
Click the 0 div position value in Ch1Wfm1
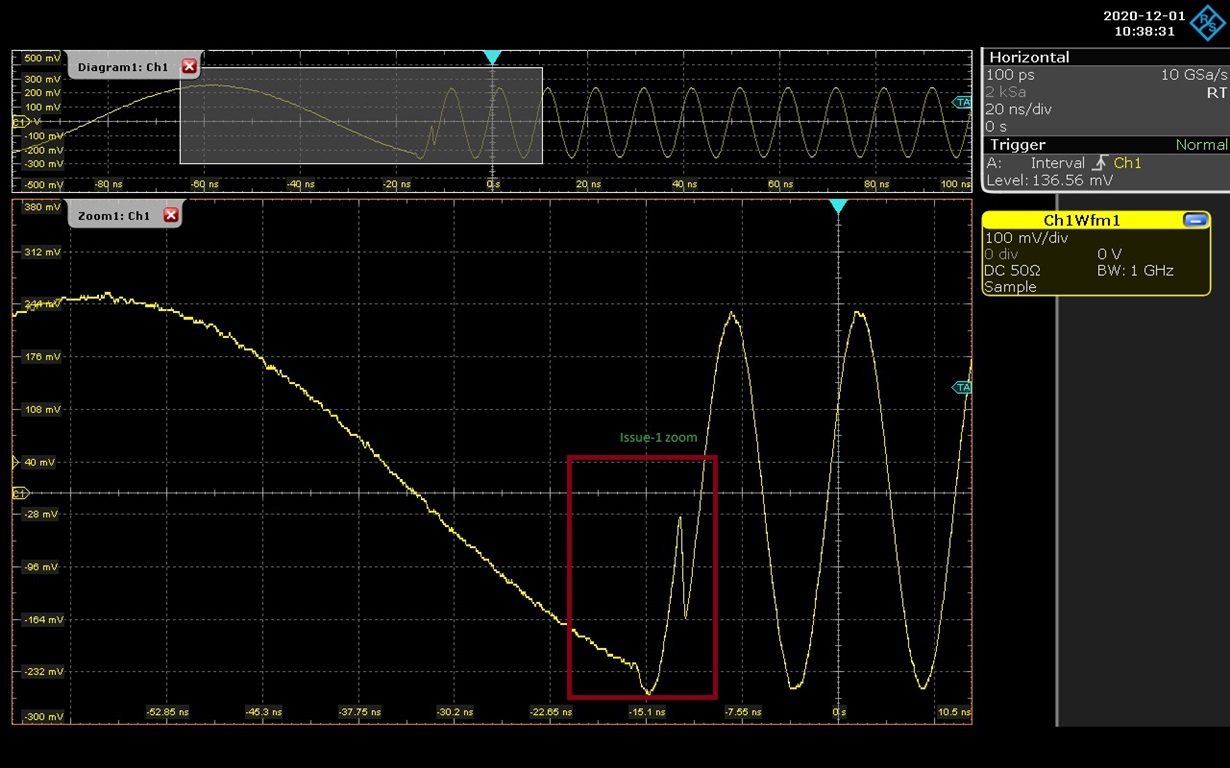(x=1002, y=254)
